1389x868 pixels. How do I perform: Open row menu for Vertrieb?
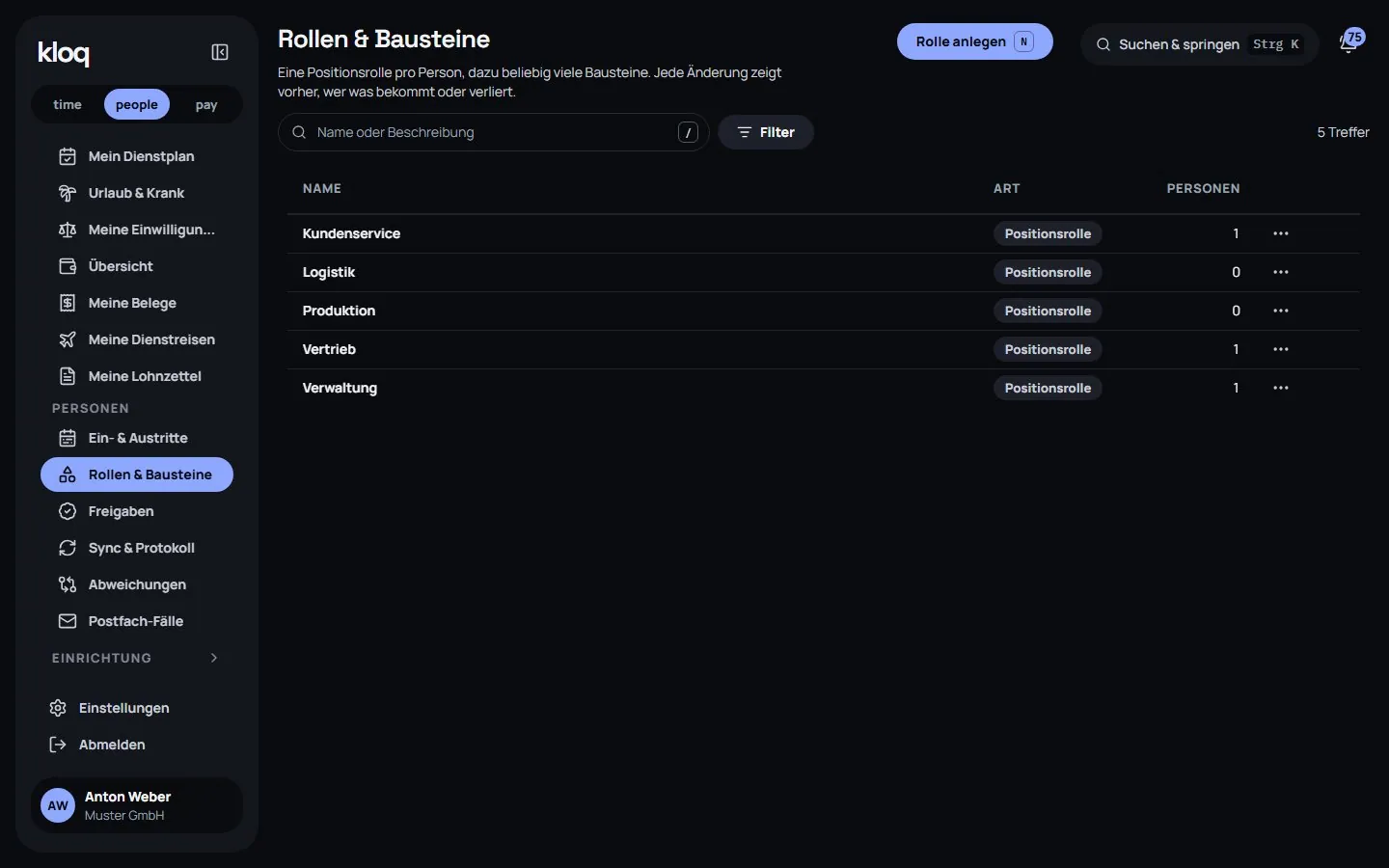point(1281,349)
